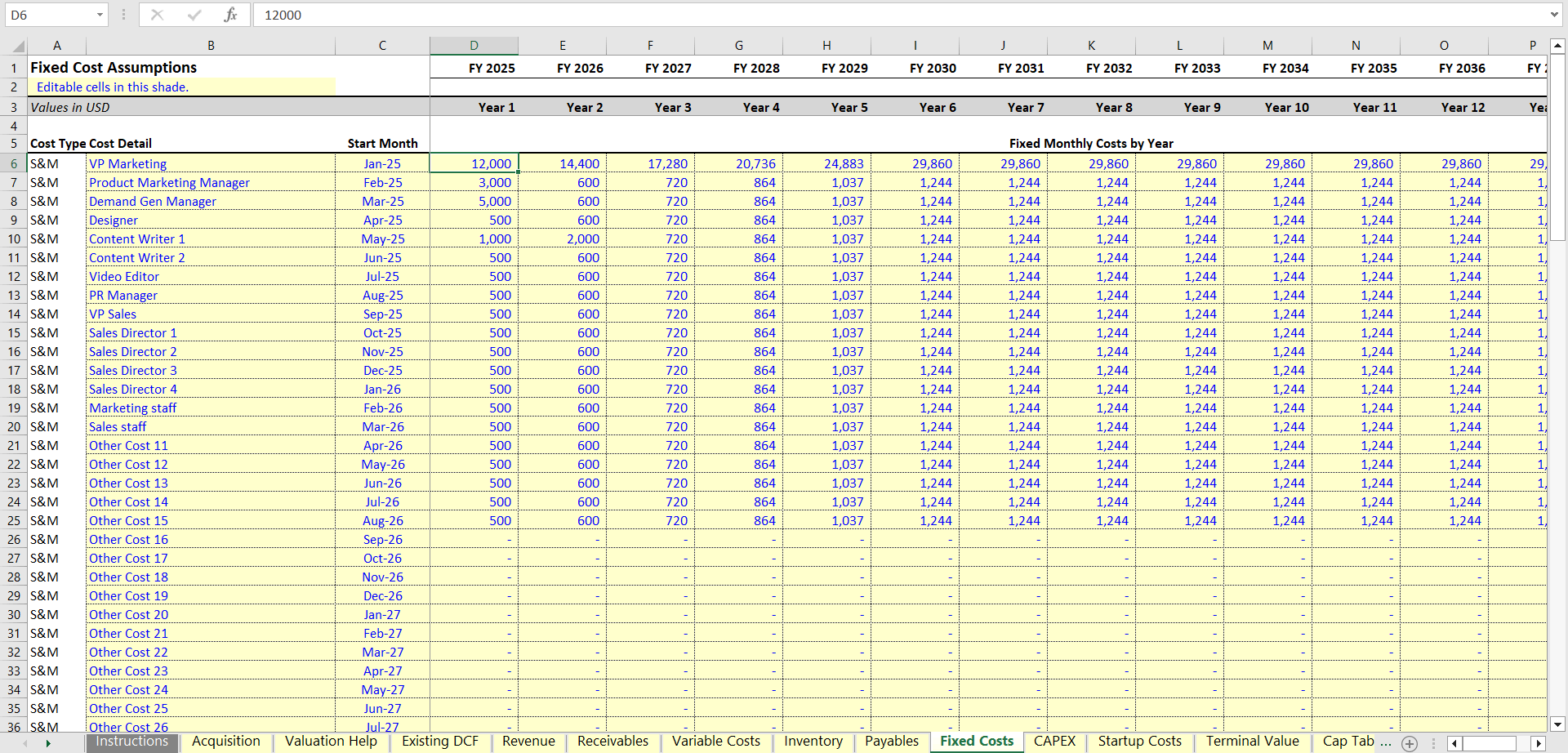The image size is (1568, 753).
Task: Switch to the Revenue sheet tab
Action: point(528,742)
